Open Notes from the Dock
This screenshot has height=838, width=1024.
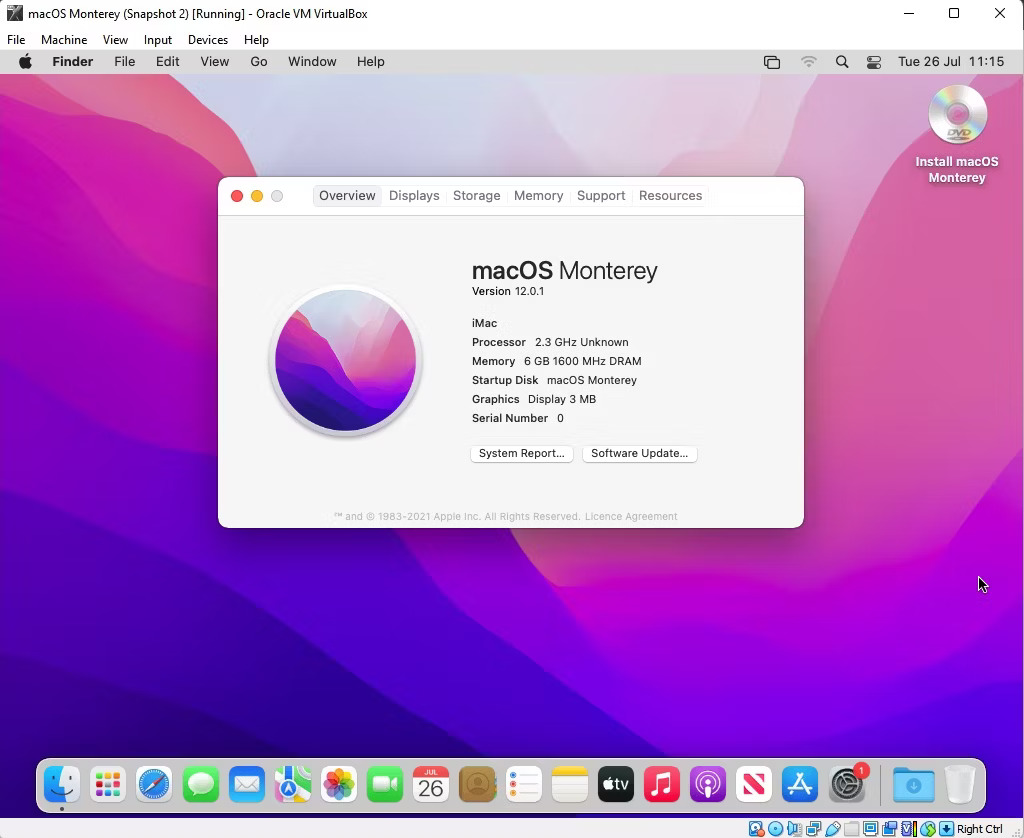[569, 785]
